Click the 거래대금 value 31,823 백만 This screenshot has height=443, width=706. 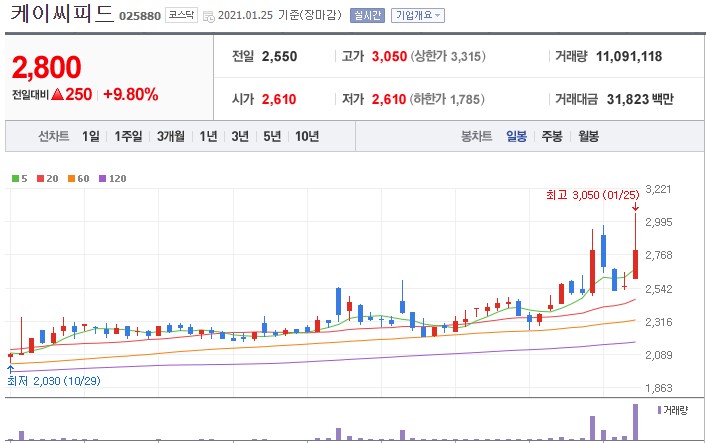[x=640, y=99]
